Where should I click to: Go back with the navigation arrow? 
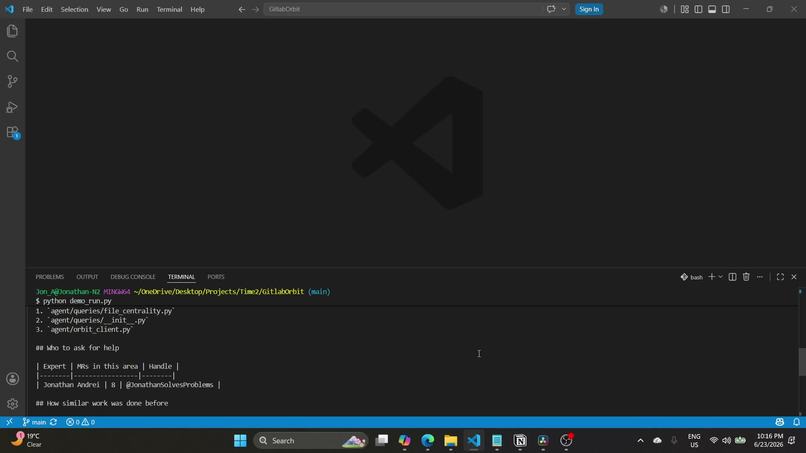242,9
